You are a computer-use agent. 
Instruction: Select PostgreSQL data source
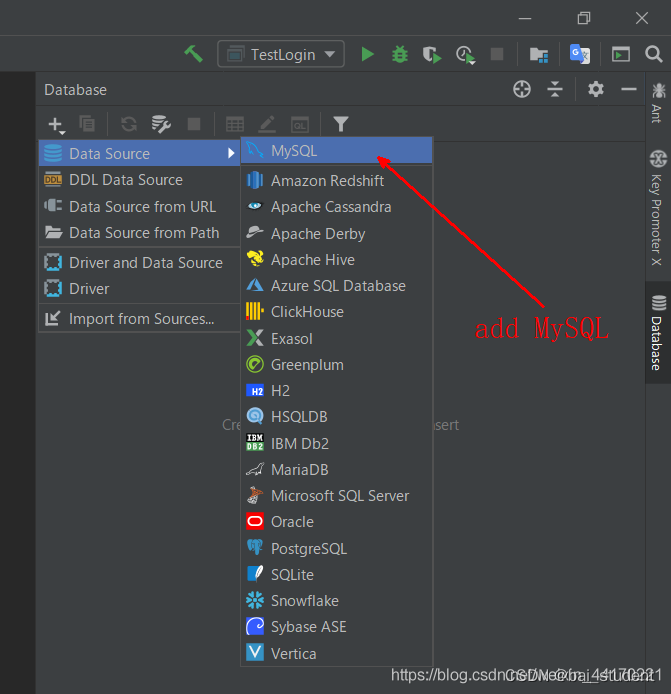(x=336, y=548)
